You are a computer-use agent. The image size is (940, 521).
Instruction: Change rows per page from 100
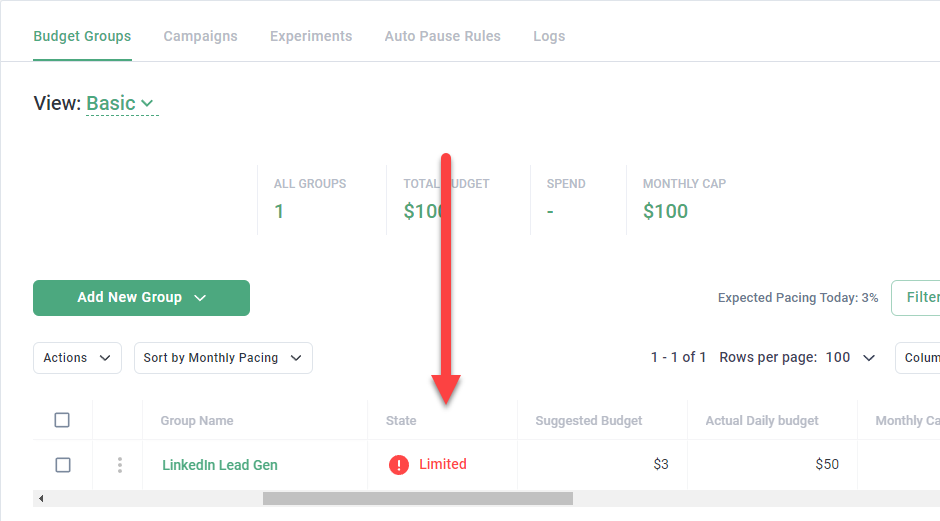pos(851,358)
